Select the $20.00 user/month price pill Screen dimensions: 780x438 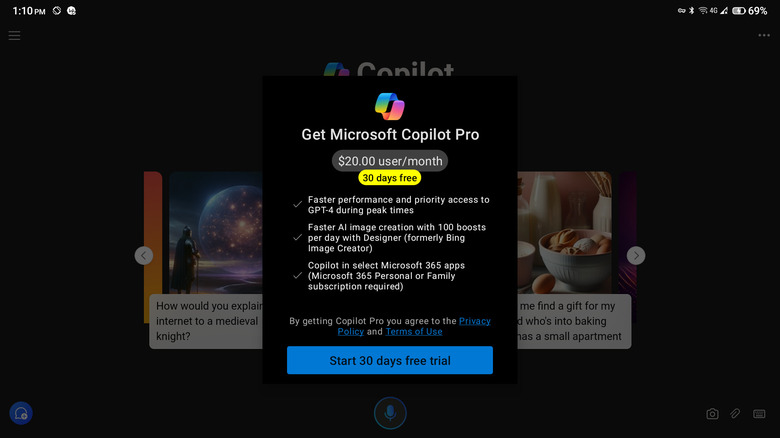390,161
